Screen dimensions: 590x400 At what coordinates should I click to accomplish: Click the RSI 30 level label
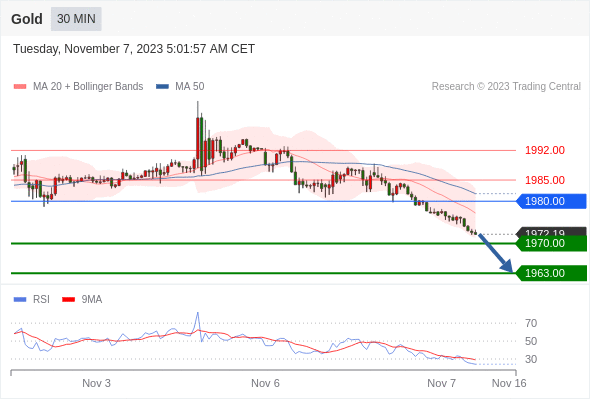click(x=531, y=359)
